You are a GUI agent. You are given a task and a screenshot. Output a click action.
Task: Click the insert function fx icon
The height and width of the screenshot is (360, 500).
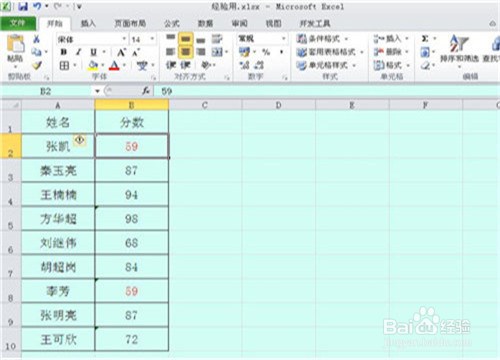pyautogui.click(x=146, y=91)
